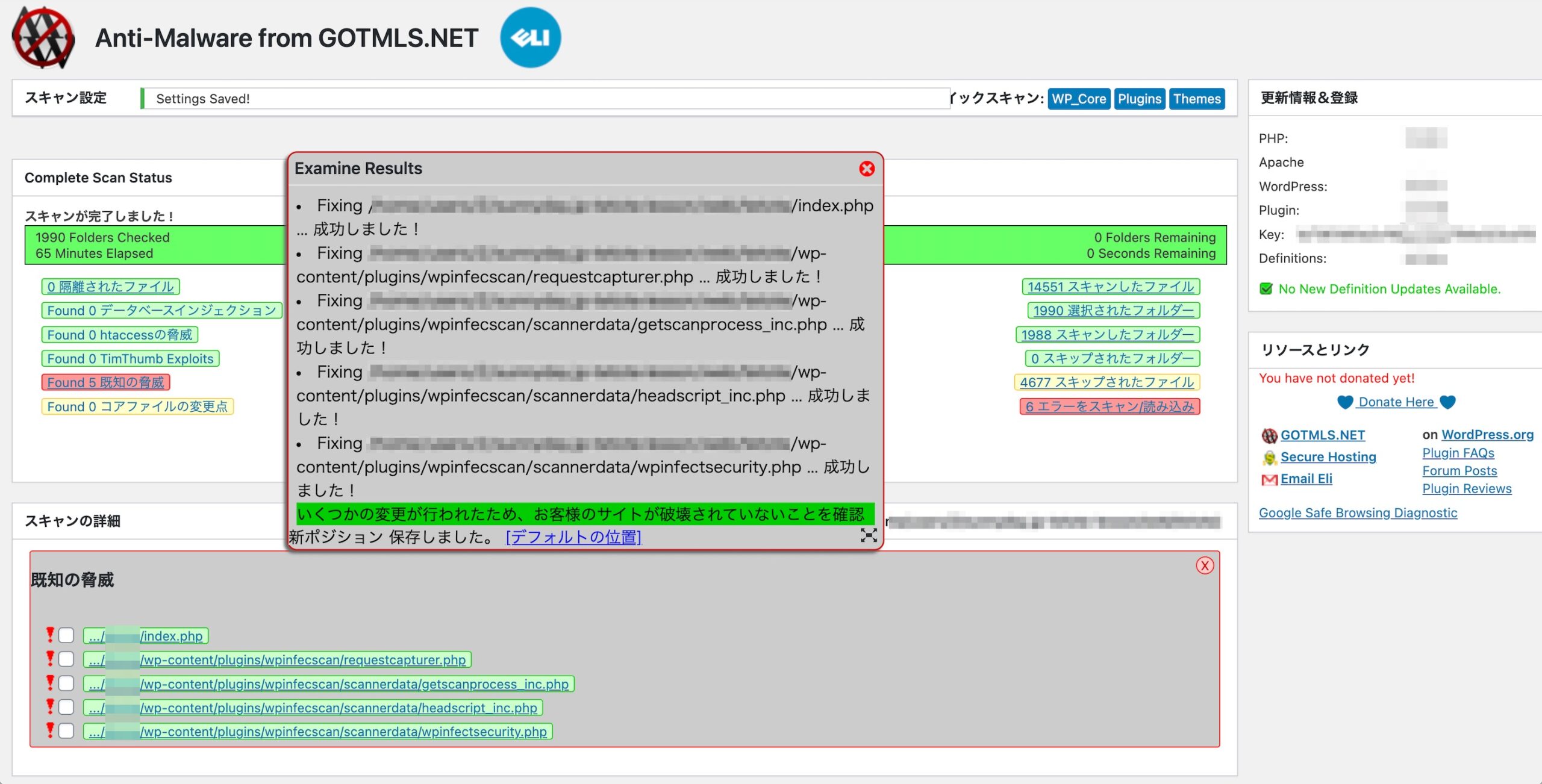Open the スキャン設定 section
The image size is (1542, 784).
(66, 98)
